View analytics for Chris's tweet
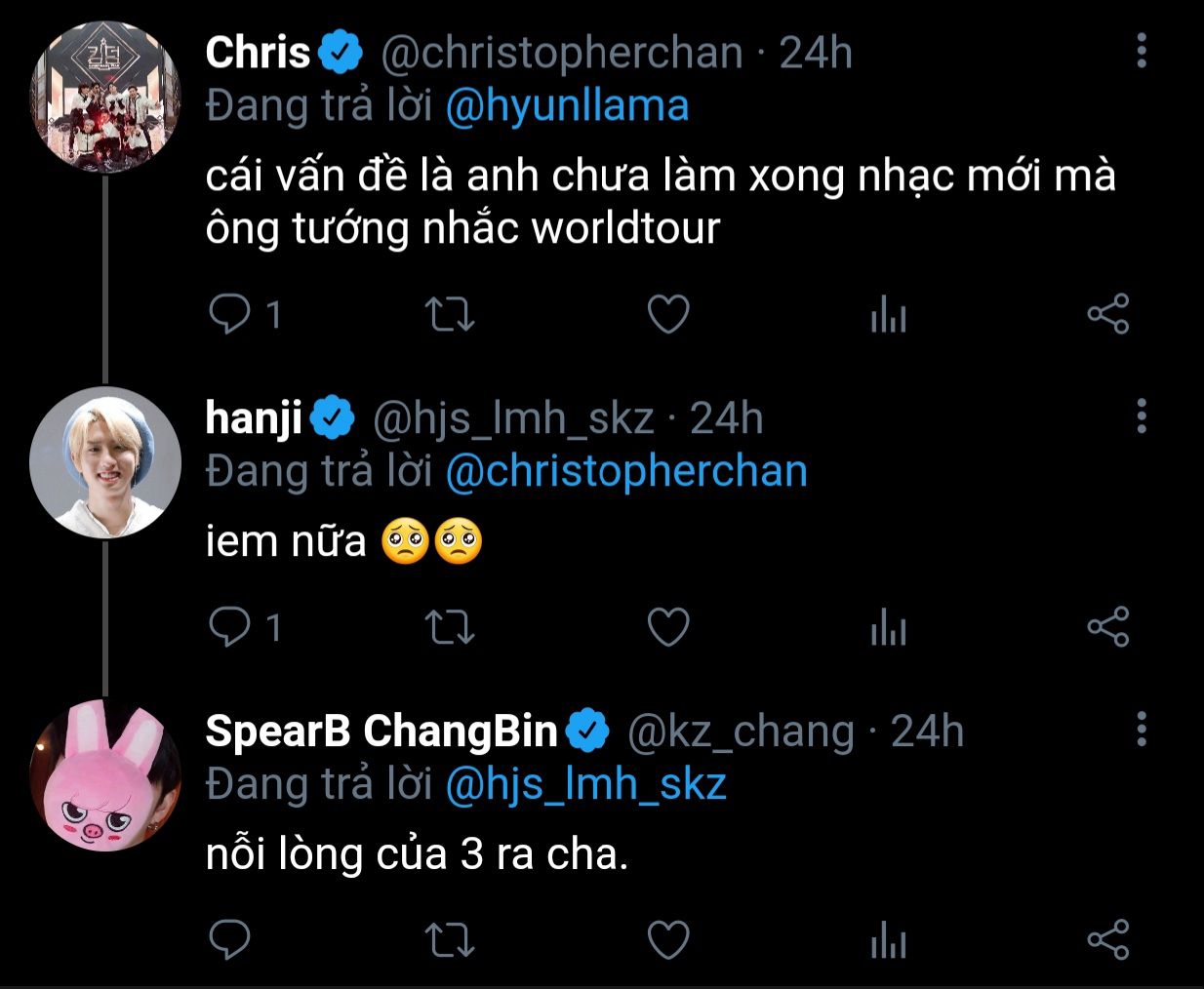The image size is (1204, 989). 888,315
